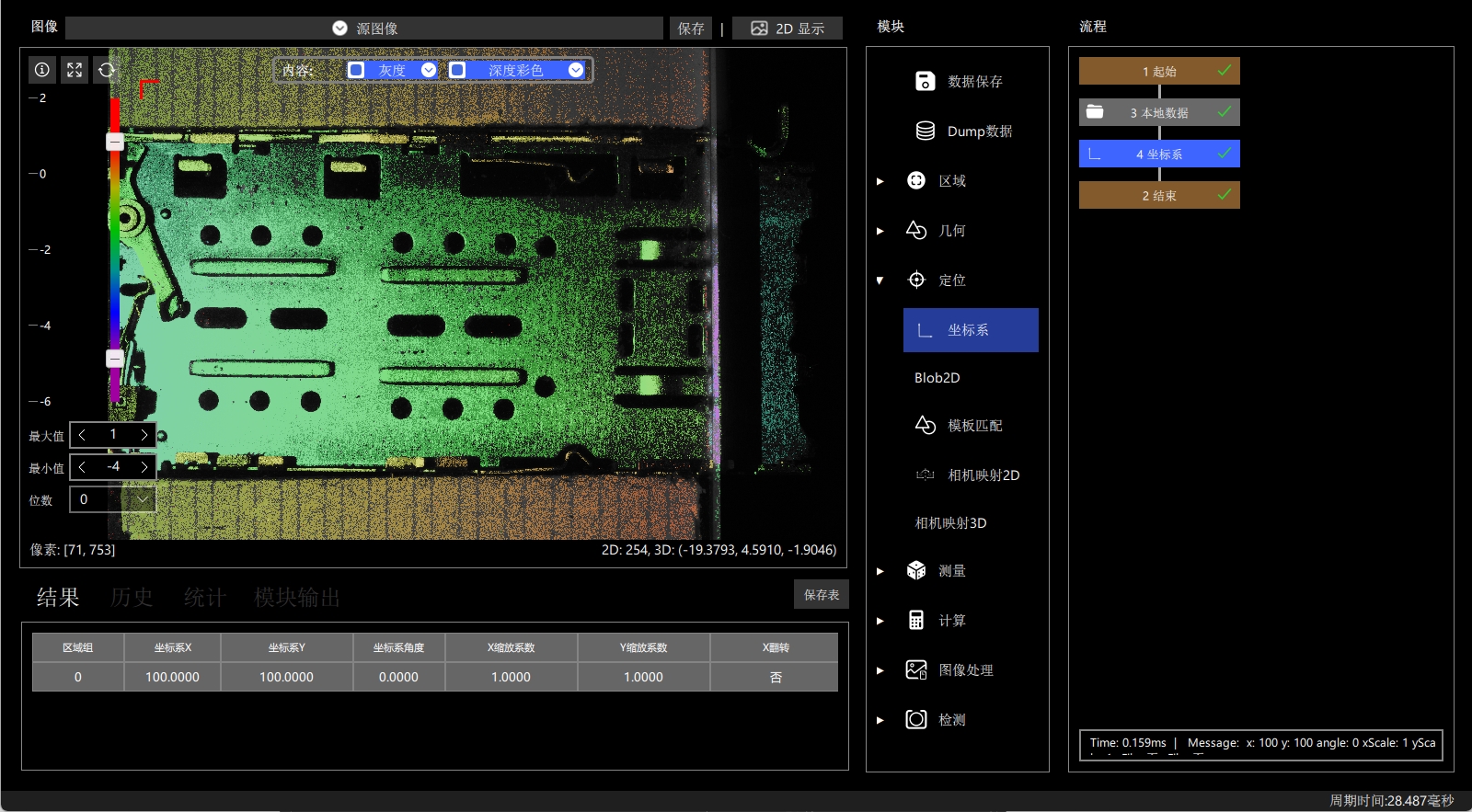The image size is (1472, 812).
Task: Click the 坐标系Y value cell
Action: pyautogui.click(x=286, y=677)
